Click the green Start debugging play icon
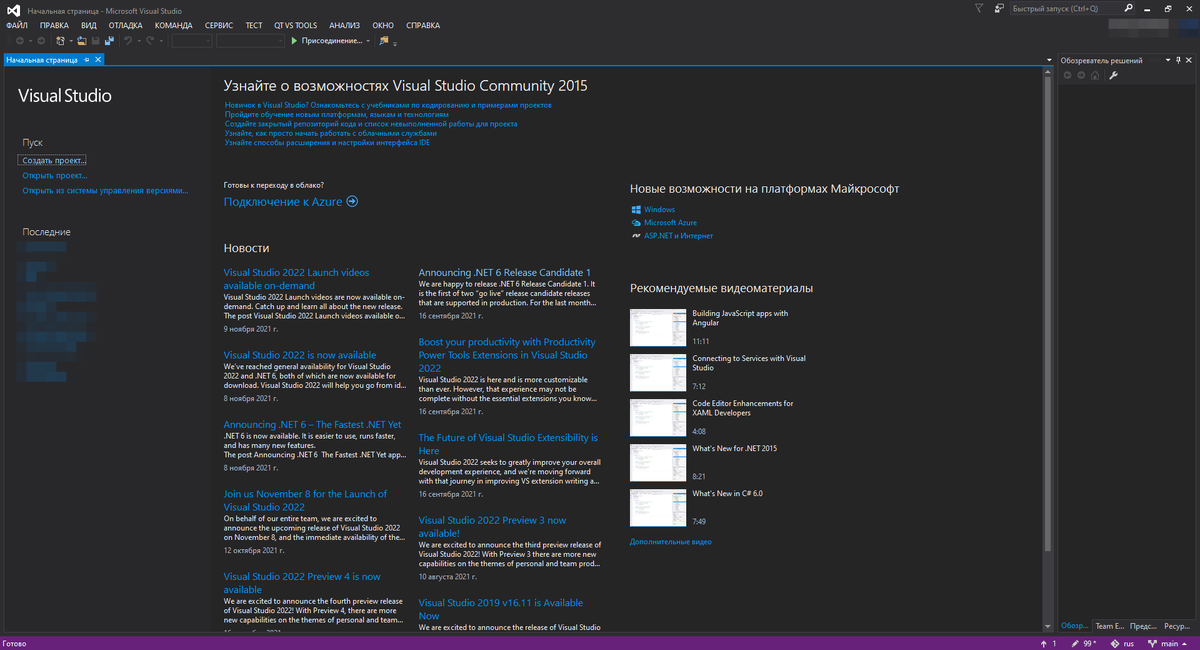This screenshot has width=1200, height=650. coord(294,41)
